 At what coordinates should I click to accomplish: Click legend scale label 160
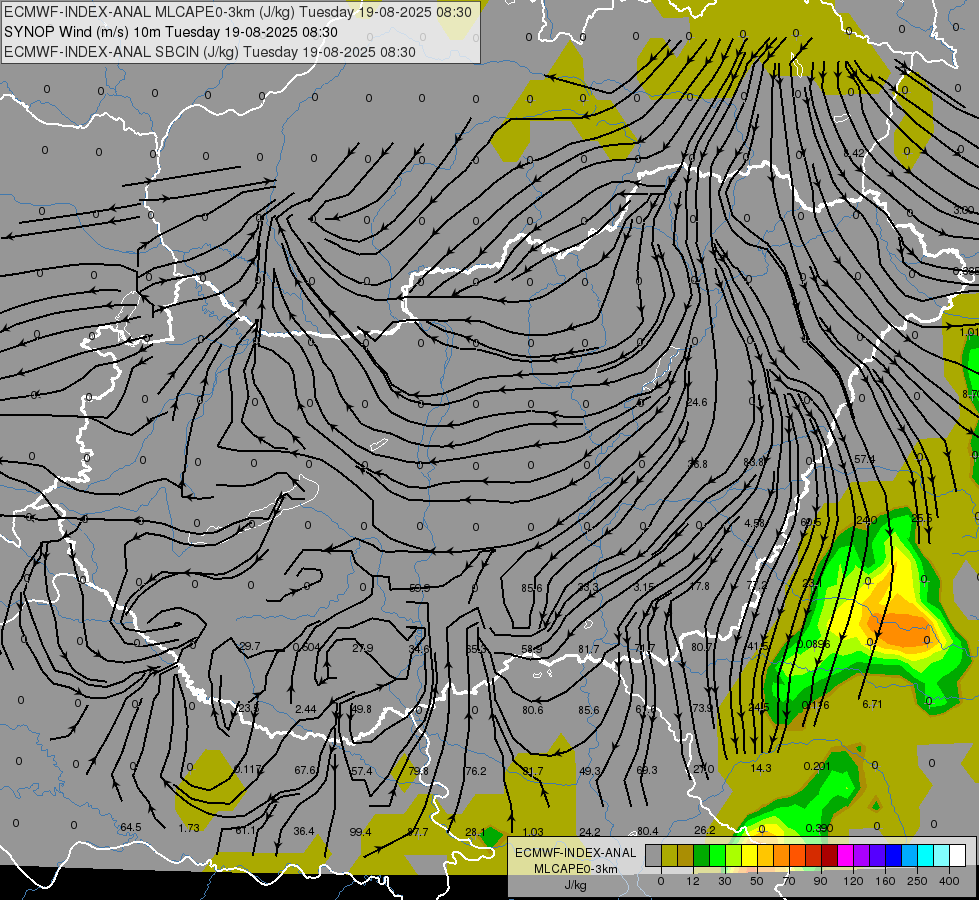(885, 881)
